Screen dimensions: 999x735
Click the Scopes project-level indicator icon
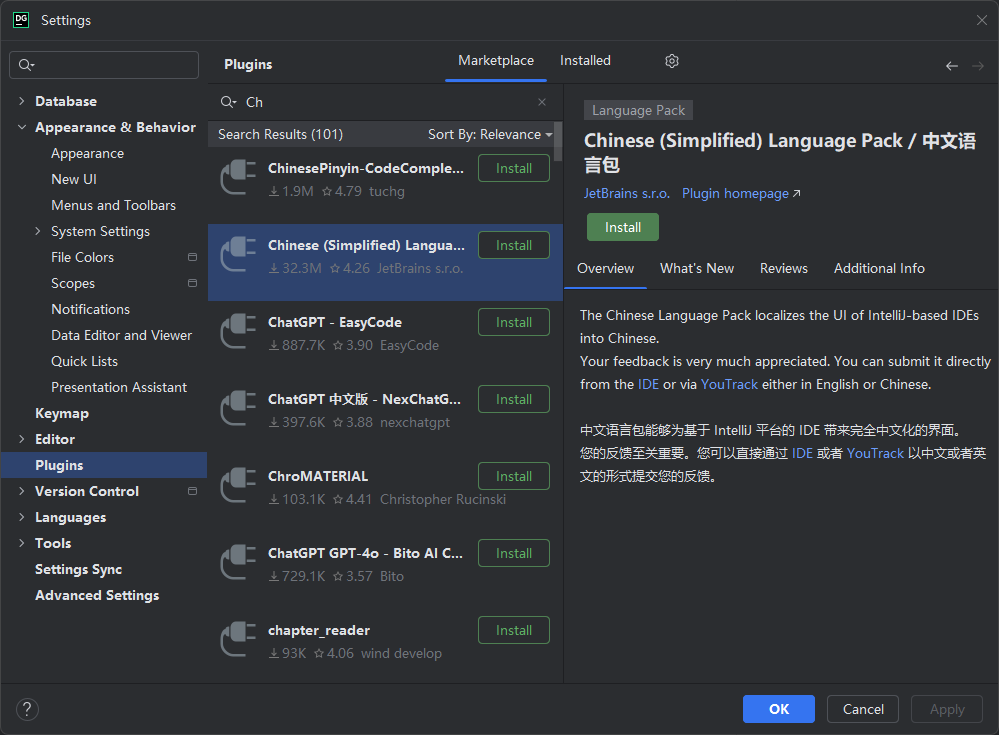click(192, 283)
